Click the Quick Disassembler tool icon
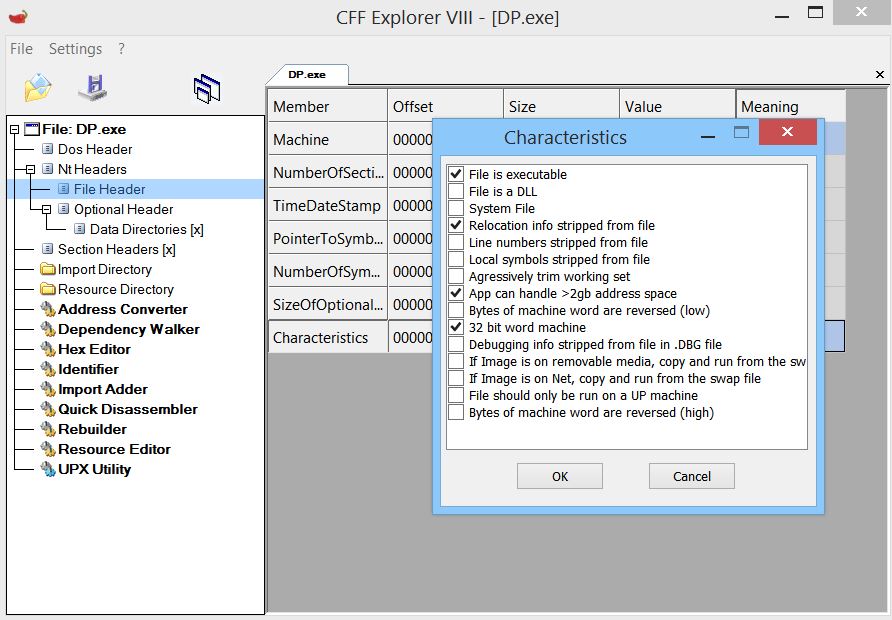Screen dimensions: 892x620 48,409
